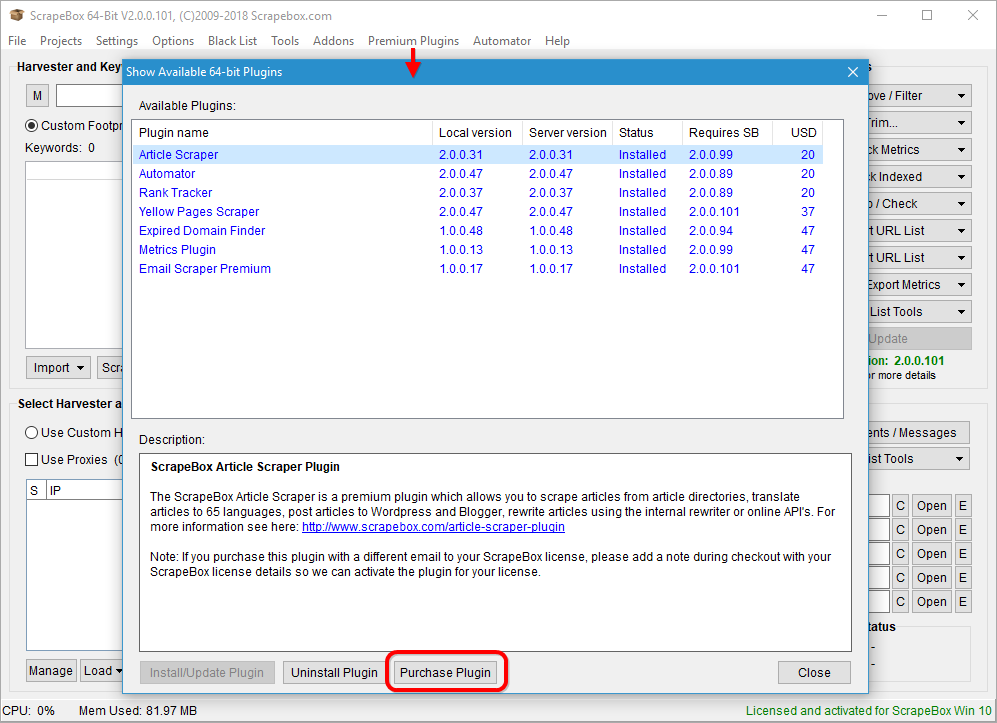Select the Custom Footprint radio button
The width and height of the screenshot is (997, 723).
[32, 126]
